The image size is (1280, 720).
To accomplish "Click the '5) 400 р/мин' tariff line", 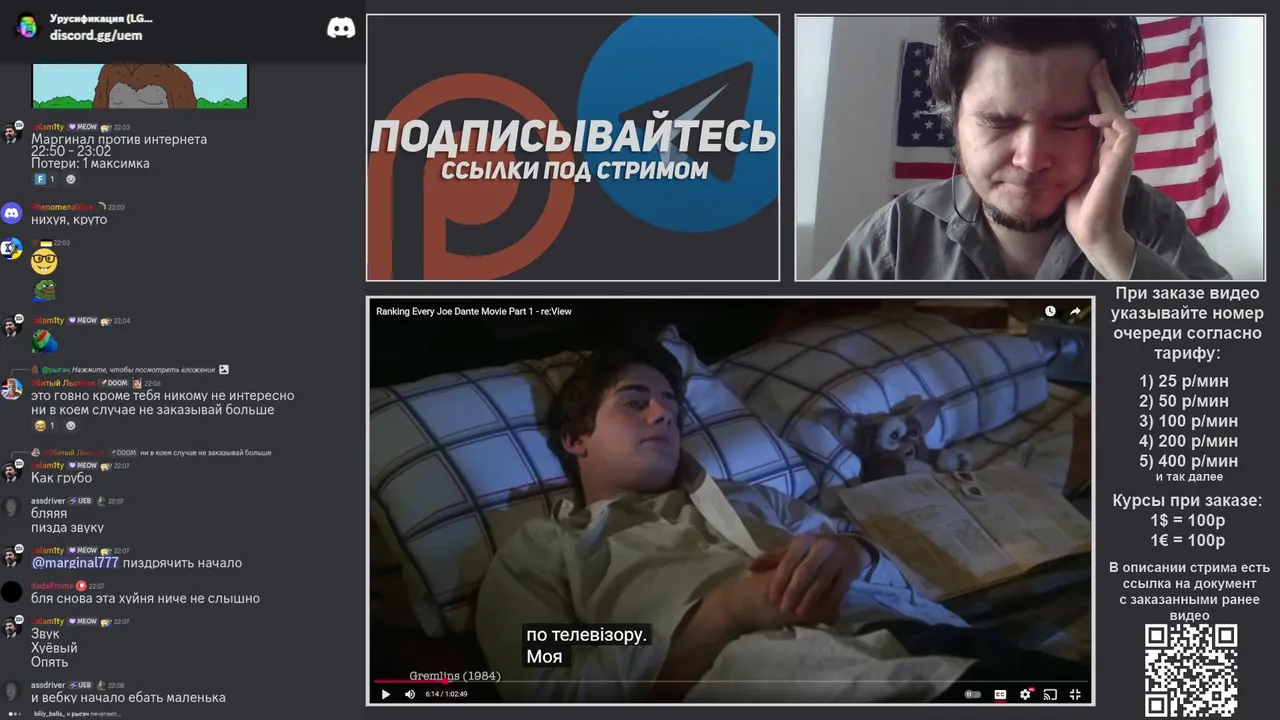I will [x=1189, y=461].
